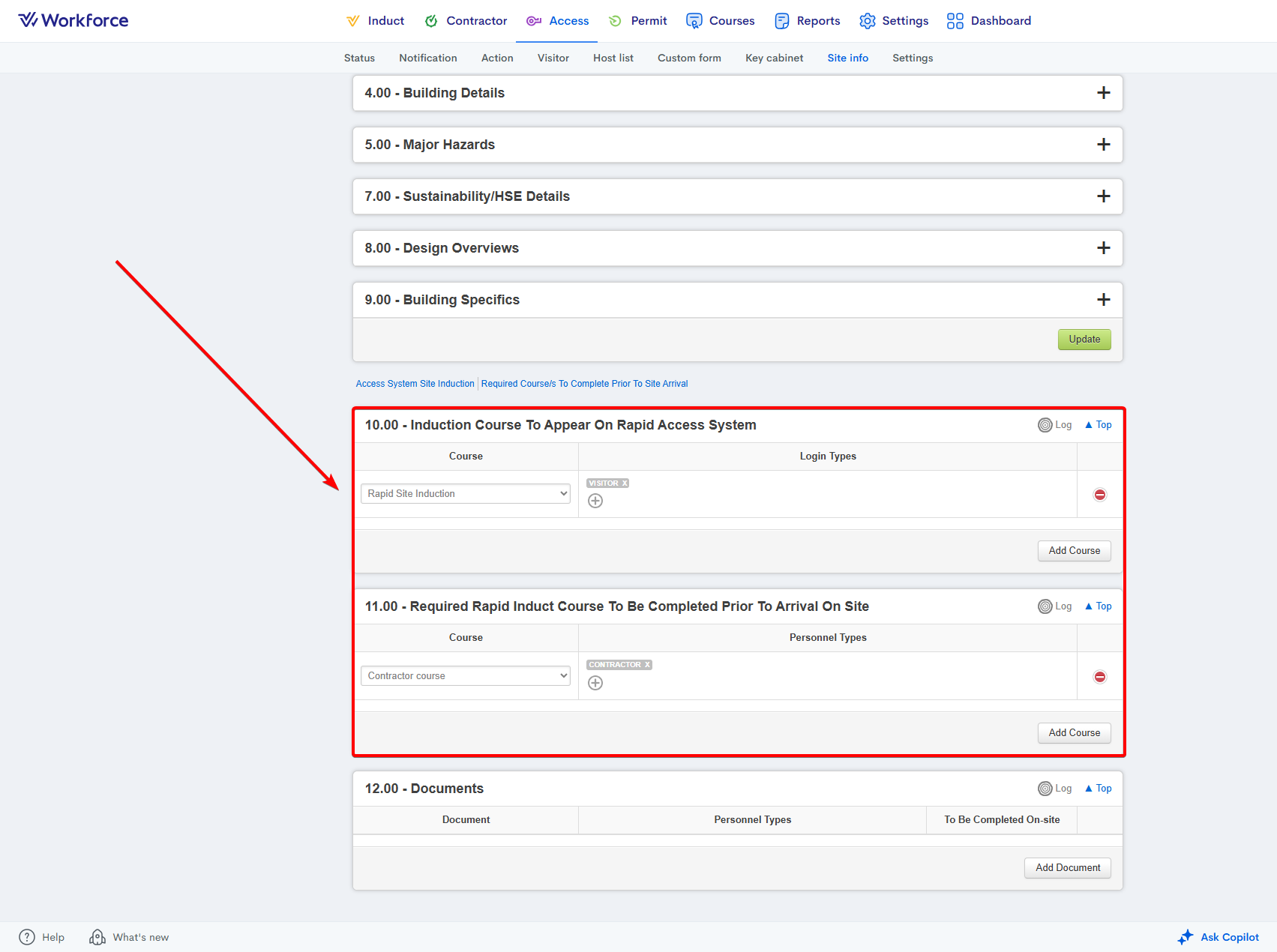Add a login type under the VISITOR tag

(x=595, y=501)
